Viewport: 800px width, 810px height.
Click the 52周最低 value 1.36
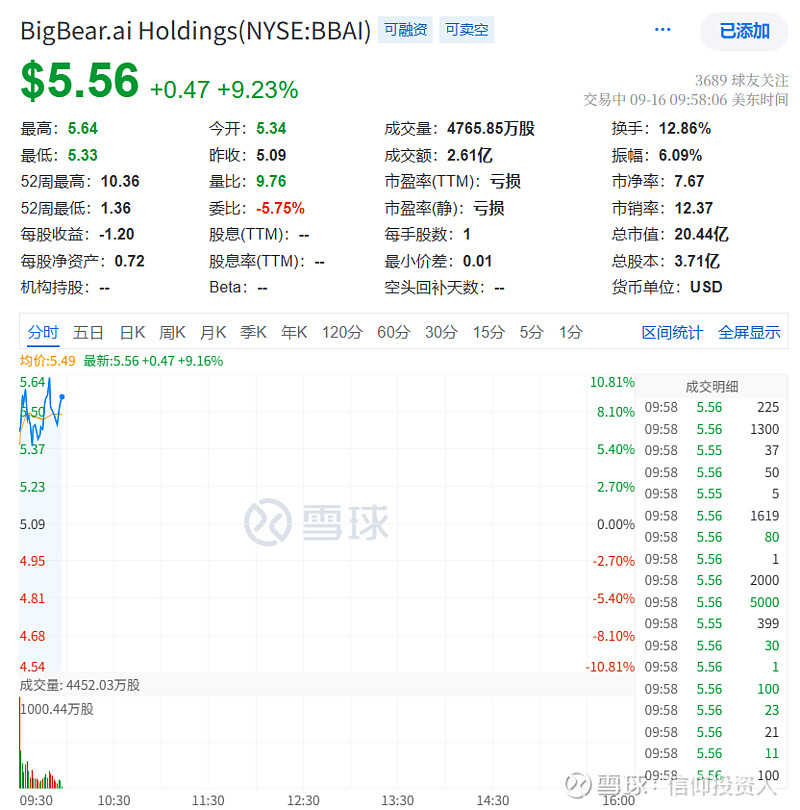coord(116,208)
